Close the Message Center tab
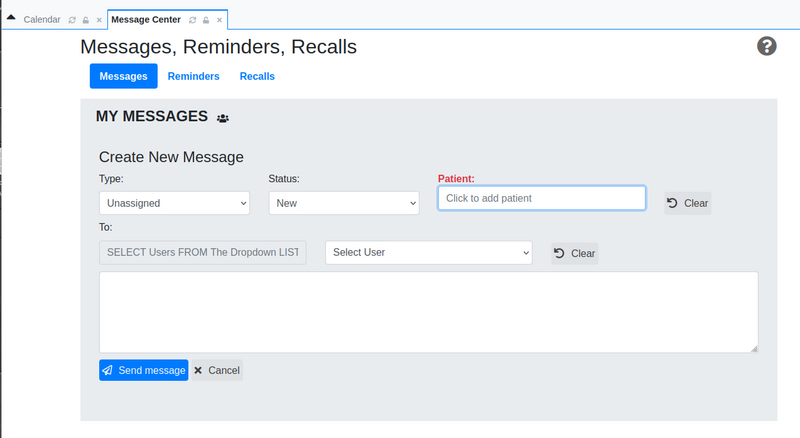This screenshot has width=800, height=438. pos(219,20)
